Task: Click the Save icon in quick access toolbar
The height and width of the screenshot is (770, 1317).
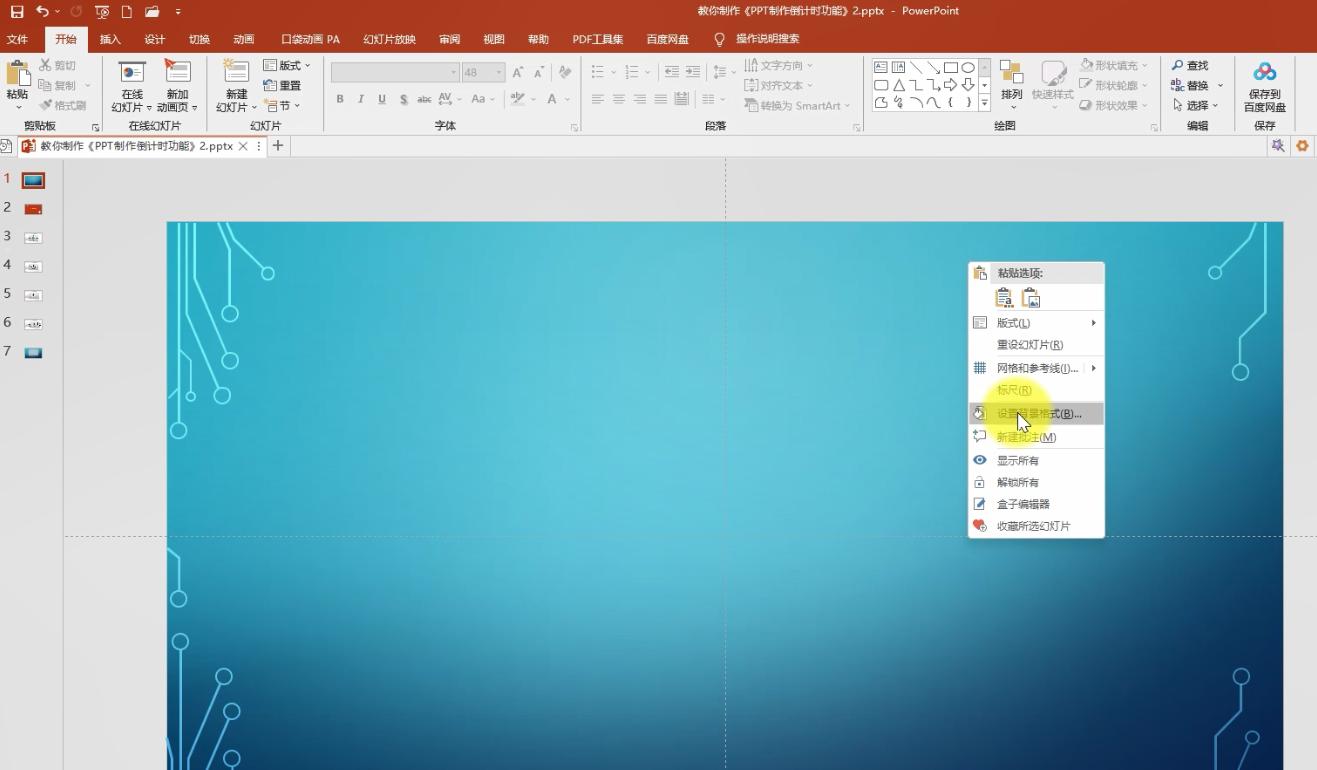Action: 17,12
